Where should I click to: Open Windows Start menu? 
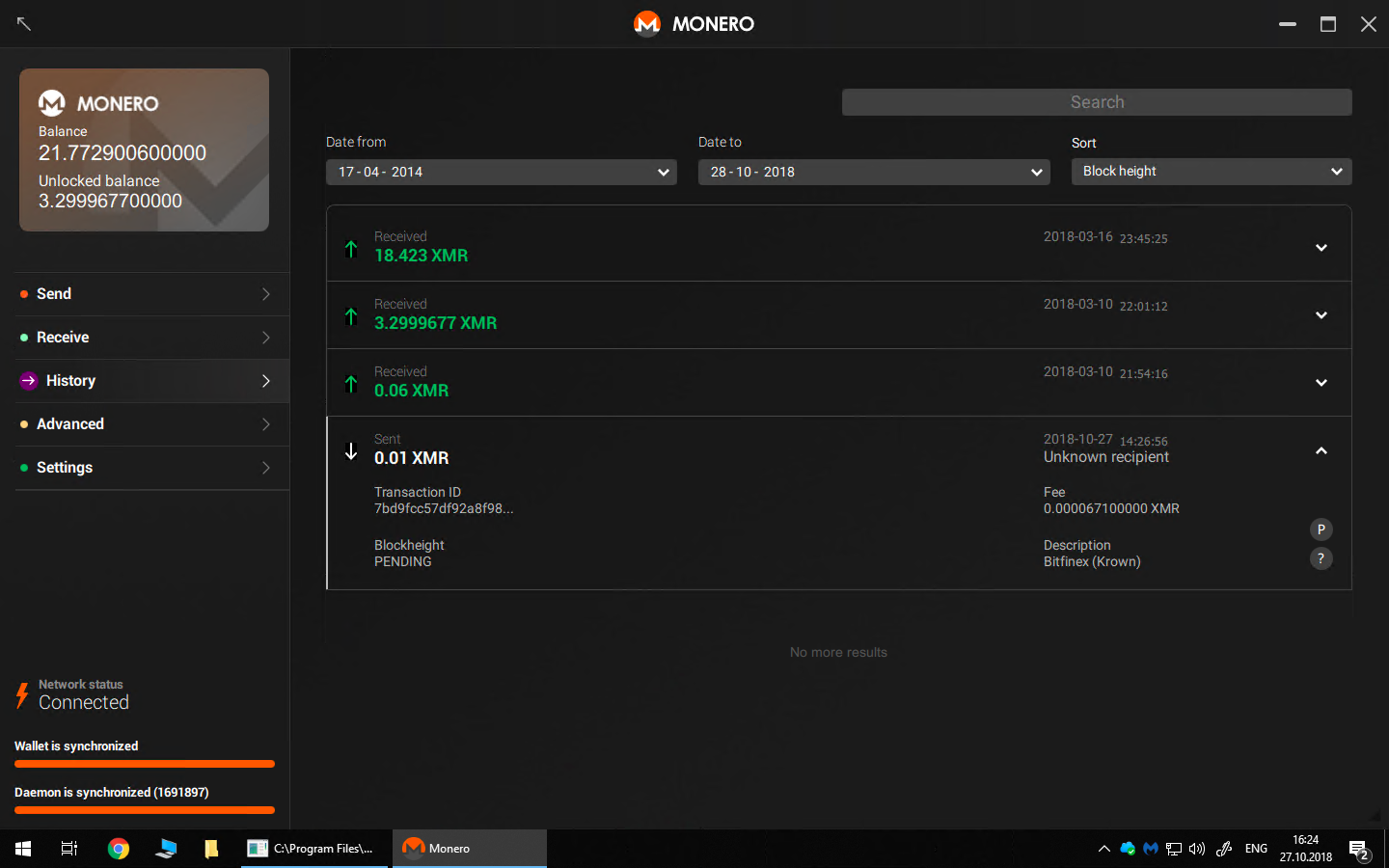[x=23, y=849]
